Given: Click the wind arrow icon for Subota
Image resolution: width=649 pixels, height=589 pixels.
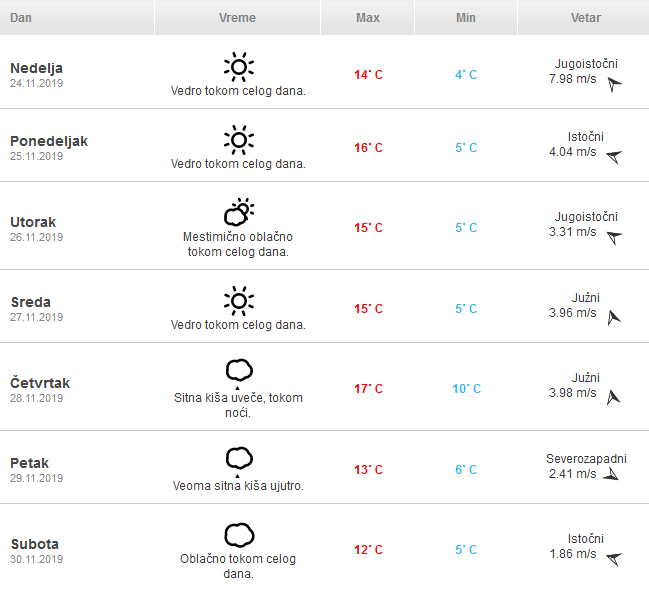Looking at the screenshot, I should [x=613, y=558].
